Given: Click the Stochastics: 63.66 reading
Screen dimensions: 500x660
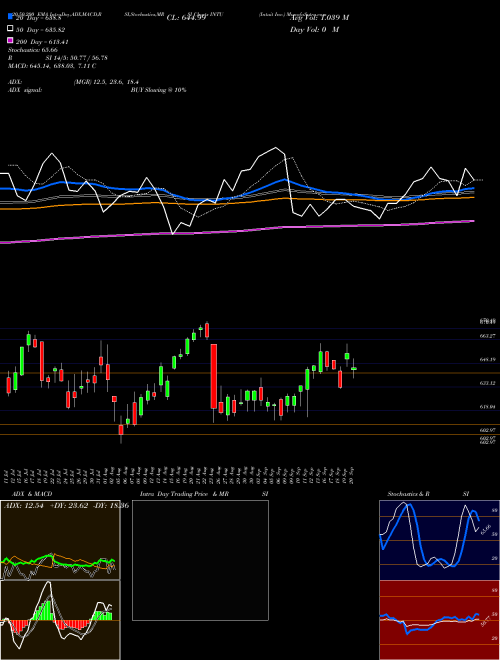Looking at the screenshot, I should (x=33, y=50).
